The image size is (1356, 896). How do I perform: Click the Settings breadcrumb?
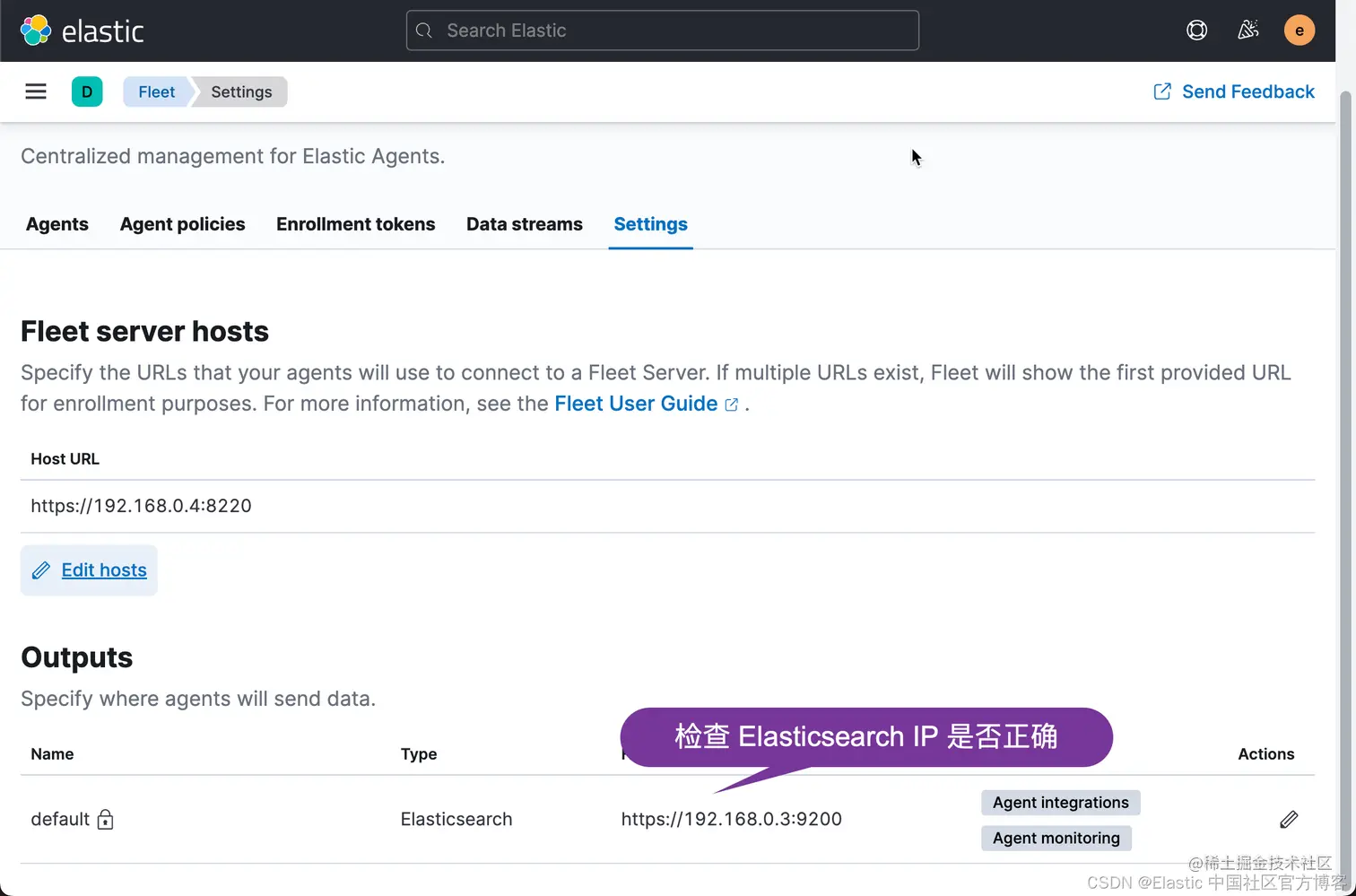(241, 91)
